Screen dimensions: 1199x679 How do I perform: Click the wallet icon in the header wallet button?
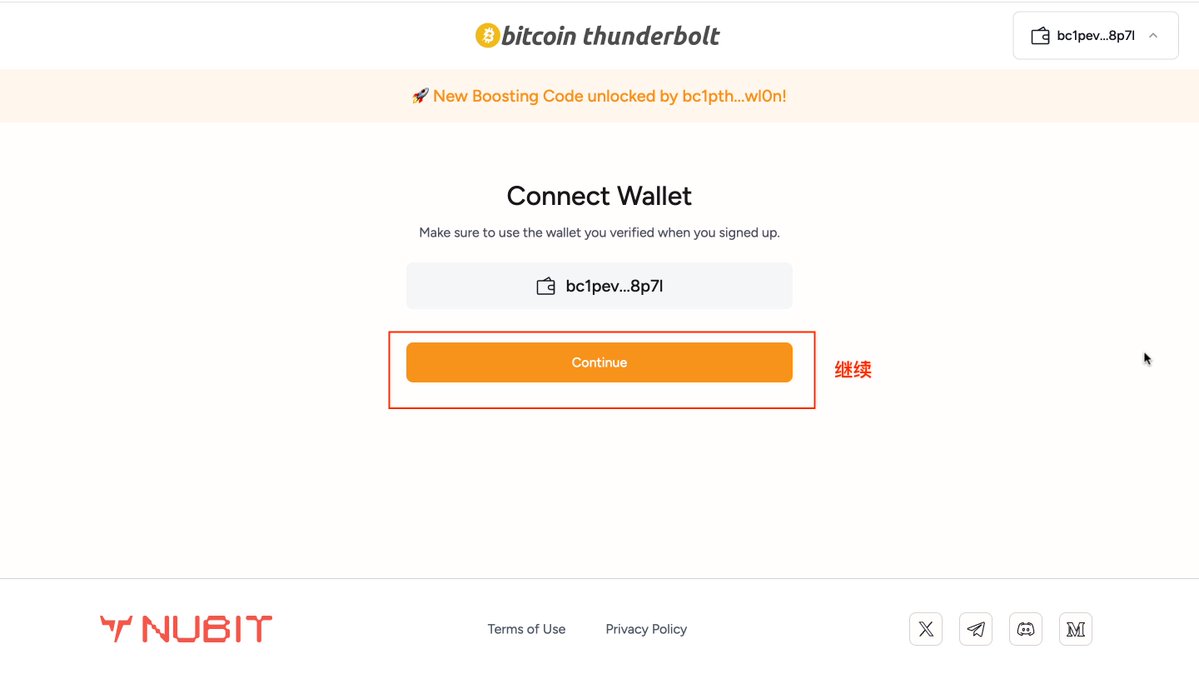click(x=1040, y=36)
